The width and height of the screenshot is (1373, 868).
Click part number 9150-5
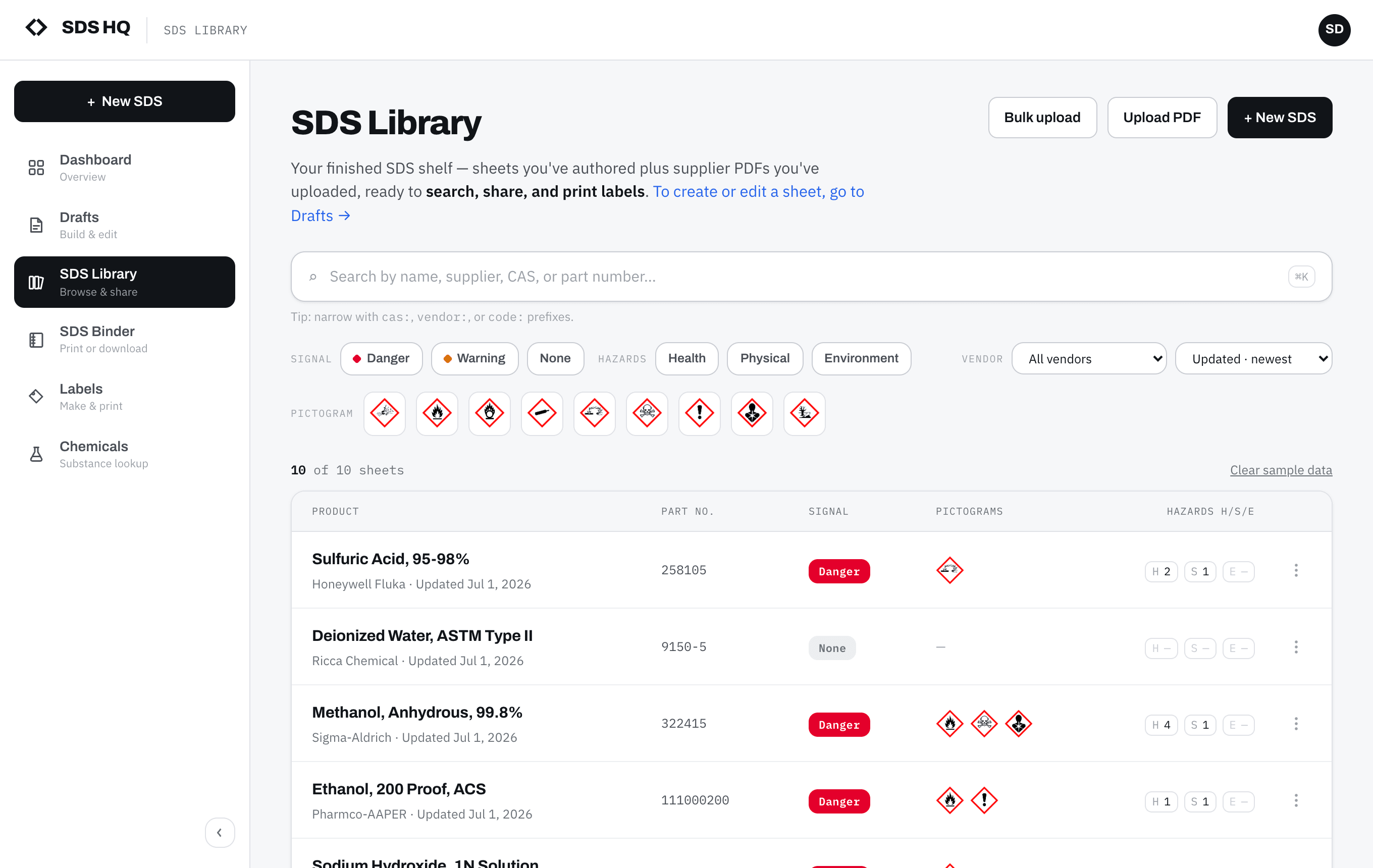683,647
